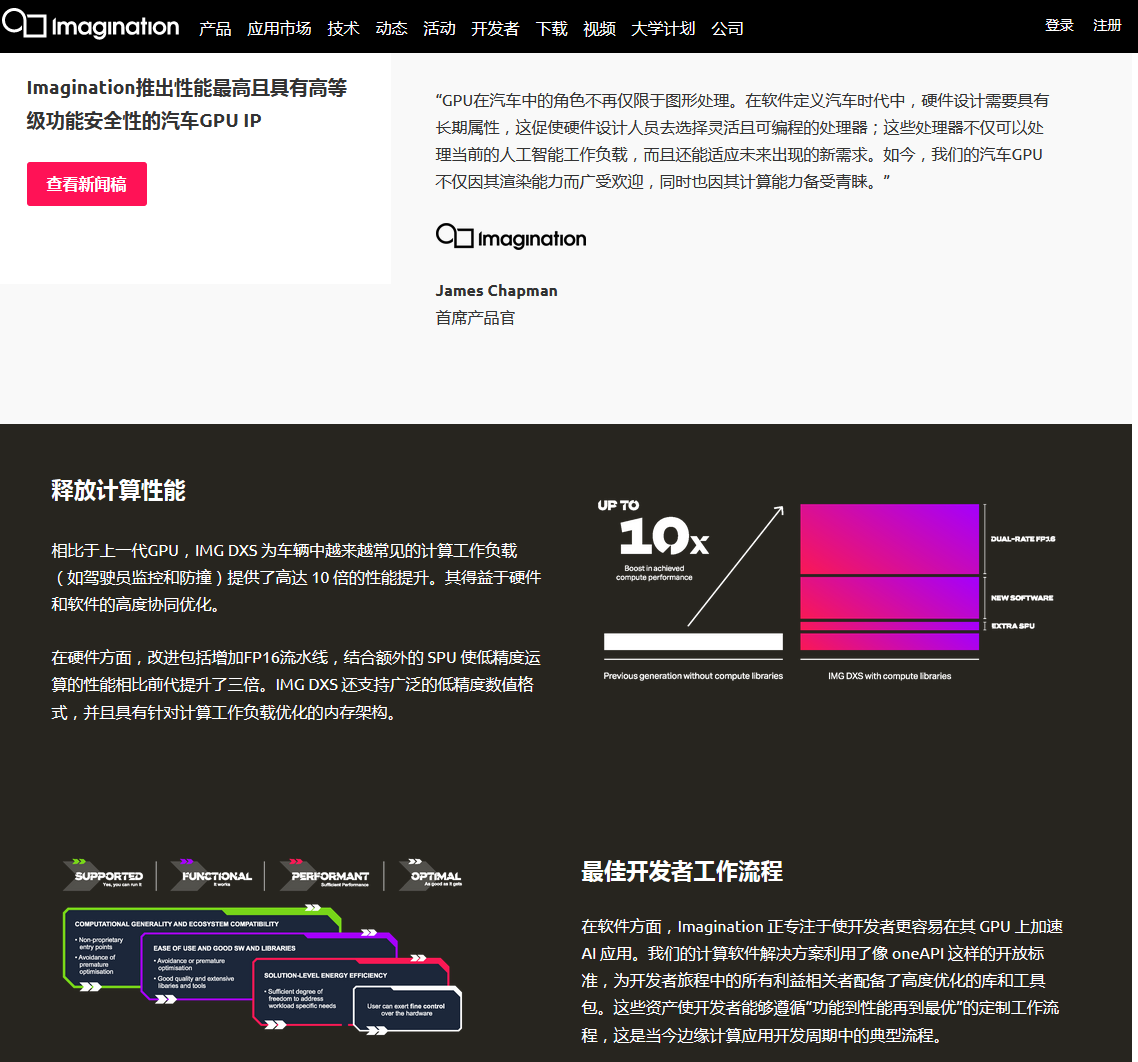The image size is (1138, 1062).
Task: Open the 技术 navigation menu
Action: coord(343,28)
